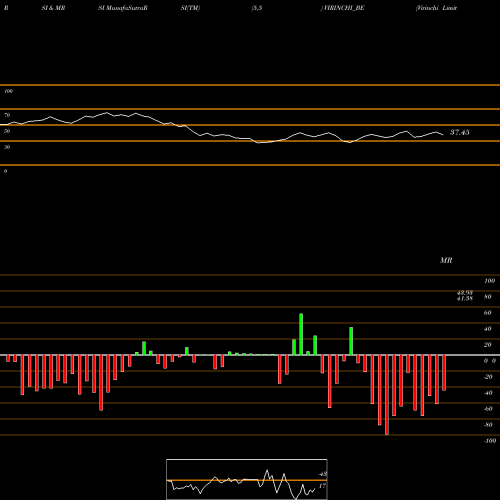The width and height of the screenshot is (500, 500).
Task: Click the 20 tick on MR axis
Action: coord(488,345)
